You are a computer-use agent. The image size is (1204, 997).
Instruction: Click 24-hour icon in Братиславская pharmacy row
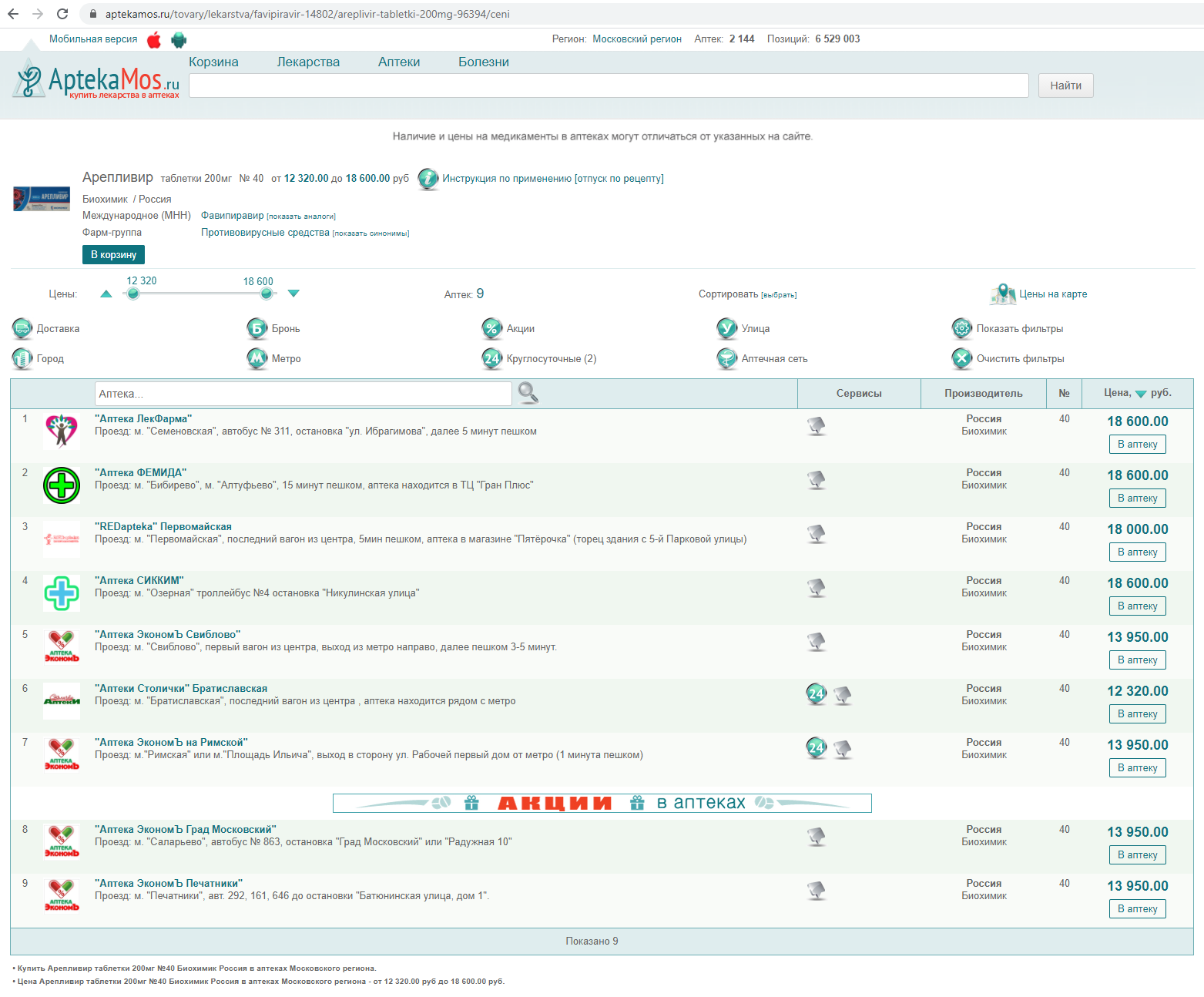click(x=817, y=694)
